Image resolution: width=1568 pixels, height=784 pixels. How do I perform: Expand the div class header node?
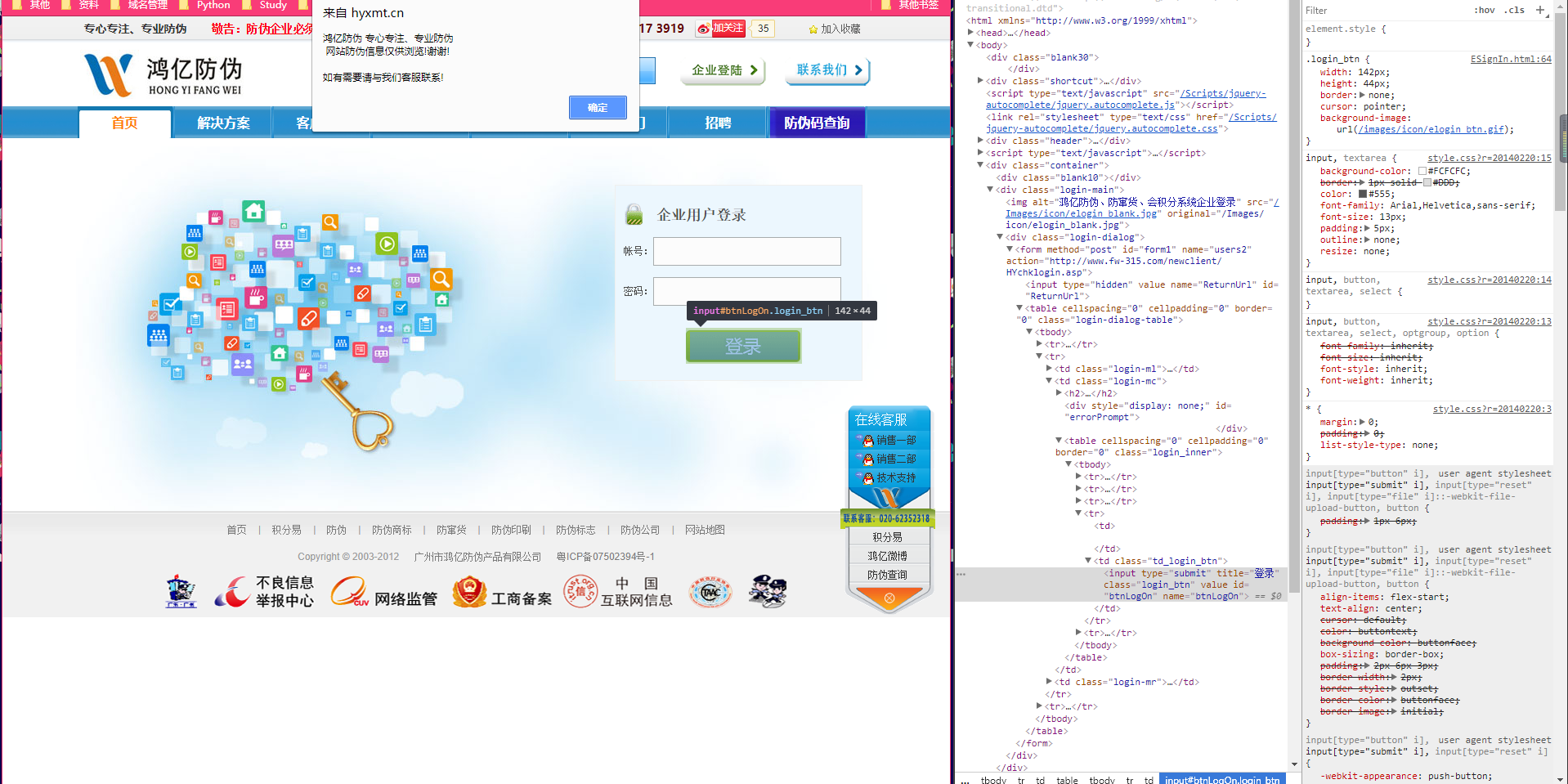coord(980,141)
